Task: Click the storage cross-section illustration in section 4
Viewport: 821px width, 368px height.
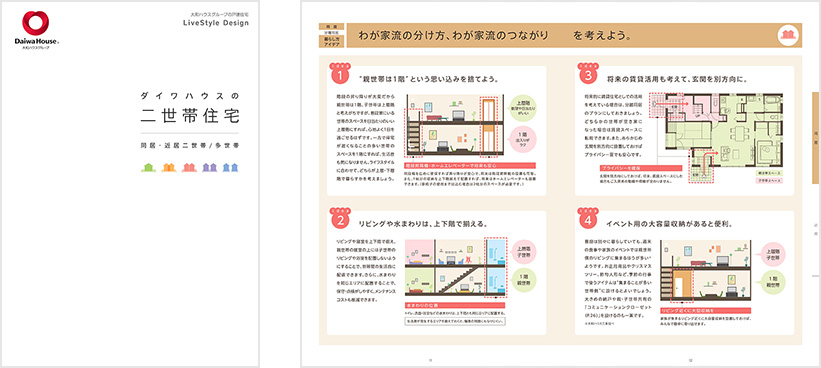Action: tap(705, 271)
